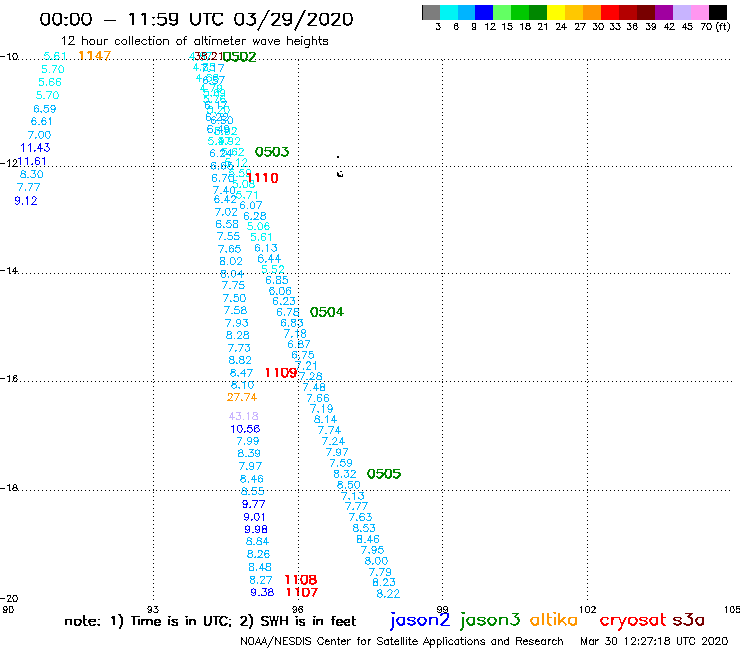Select the cryosat legend label
The width and height of the screenshot is (740, 650).
click(x=633, y=620)
